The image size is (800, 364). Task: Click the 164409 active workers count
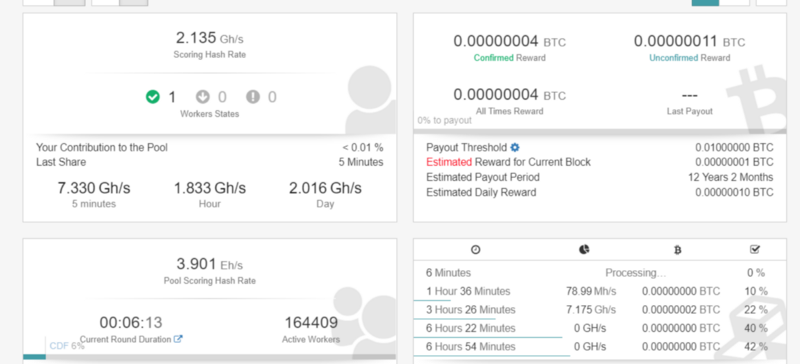[x=311, y=323]
